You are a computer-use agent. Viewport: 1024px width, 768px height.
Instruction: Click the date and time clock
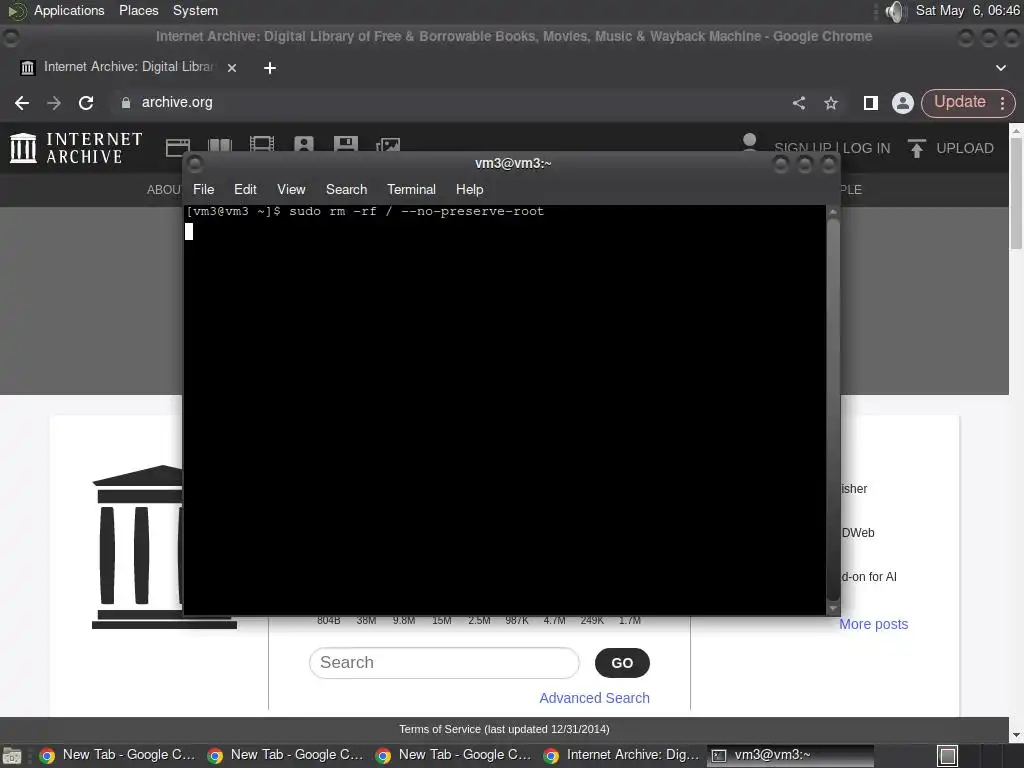tap(968, 10)
